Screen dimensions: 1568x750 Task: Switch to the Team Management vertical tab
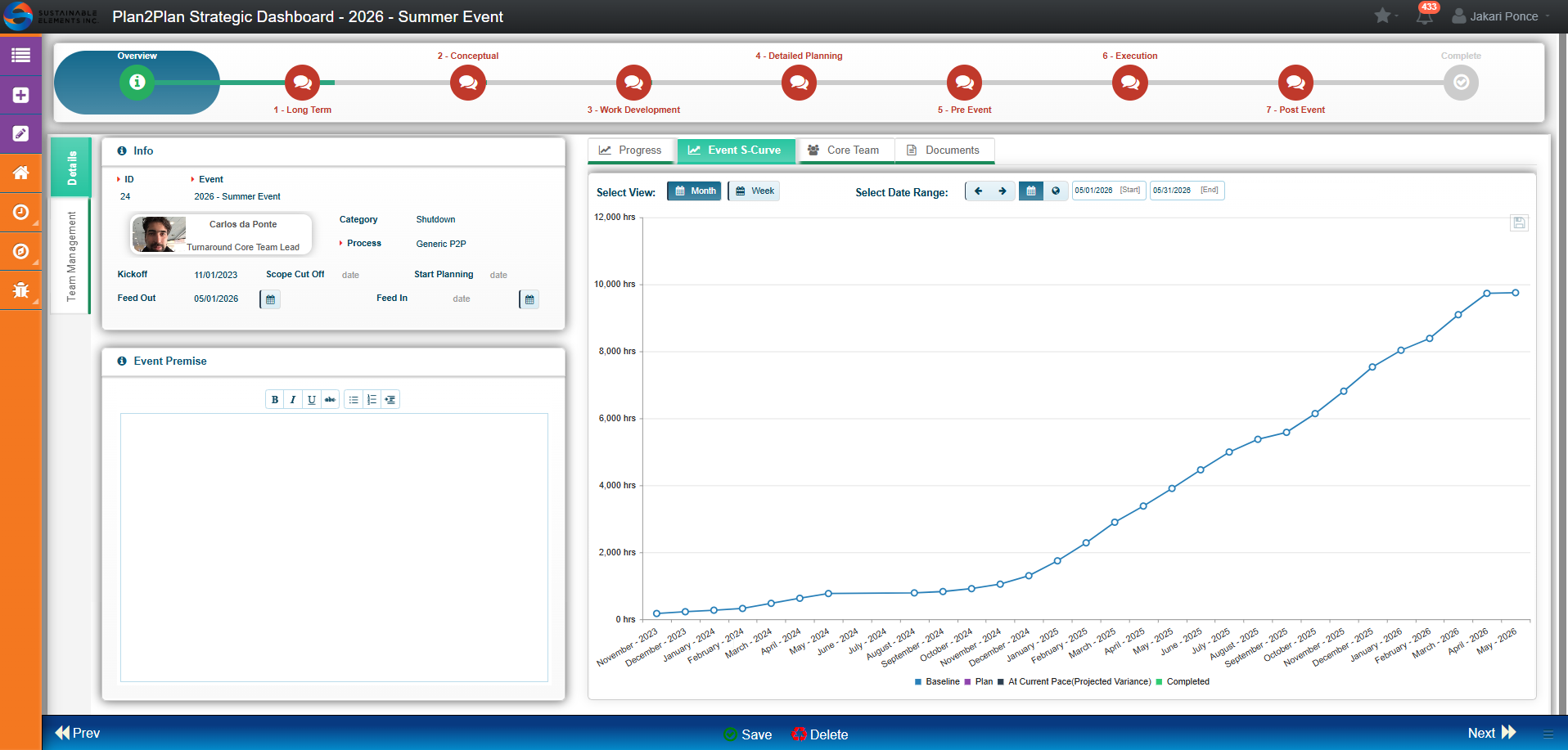(71, 256)
